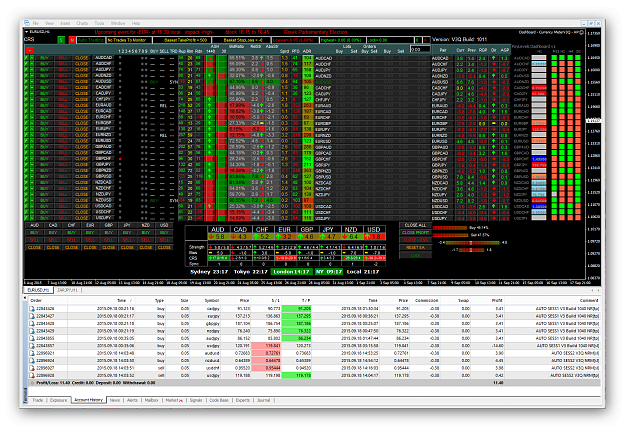Open the Window menu
625x428 pixels.
coord(118,23)
